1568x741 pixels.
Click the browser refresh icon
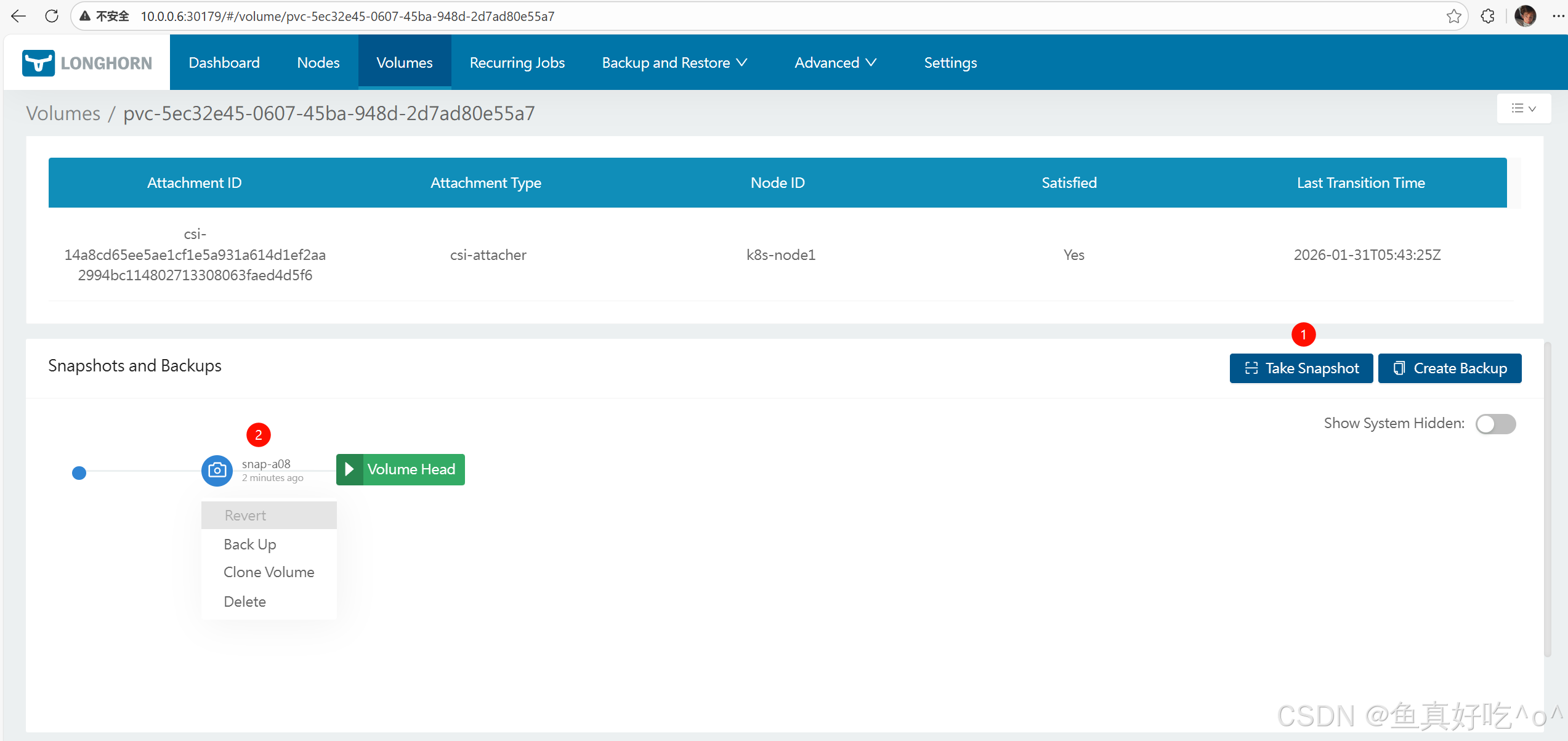[x=52, y=16]
